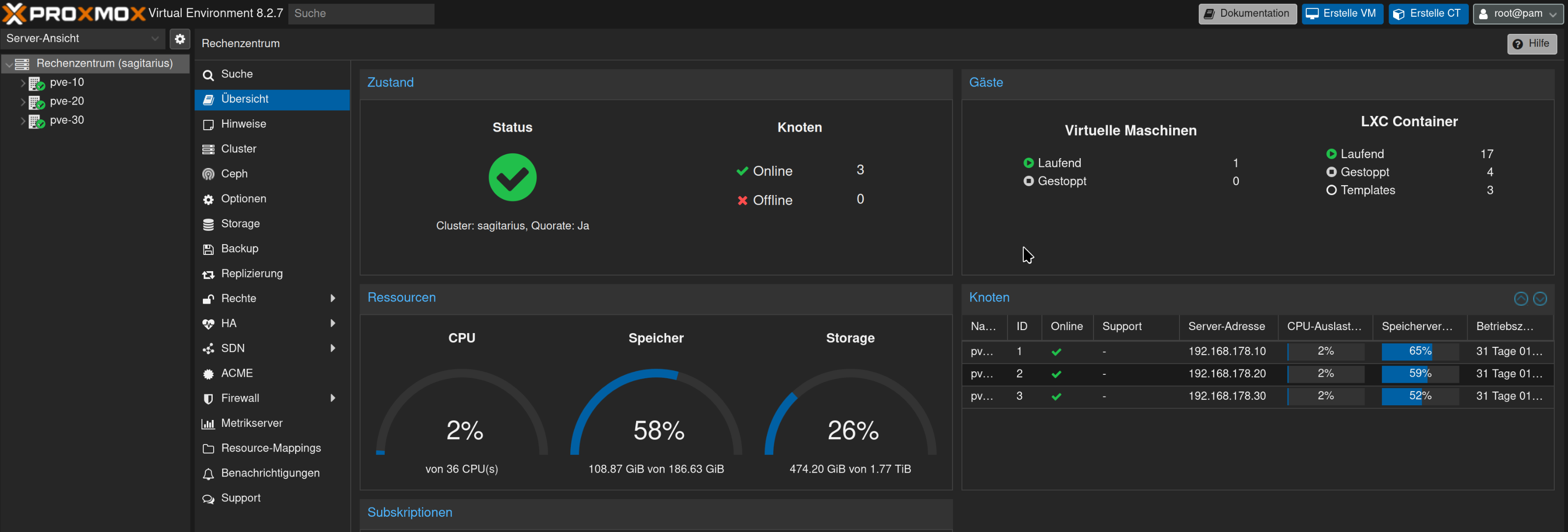Click the Suche magnifier icon in menu
The image size is (1568, 532).
[208, 75]
